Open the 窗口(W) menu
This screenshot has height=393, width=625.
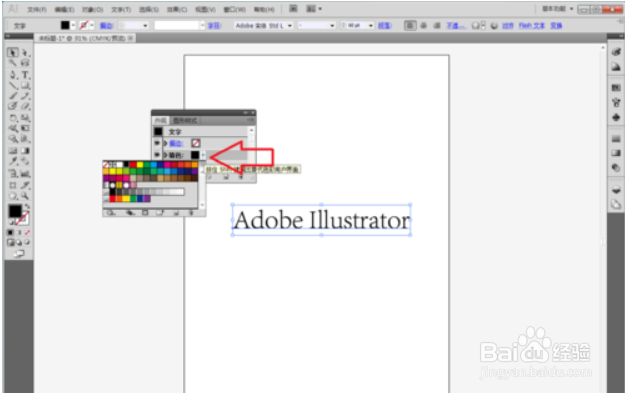click(x=234, y=9)
